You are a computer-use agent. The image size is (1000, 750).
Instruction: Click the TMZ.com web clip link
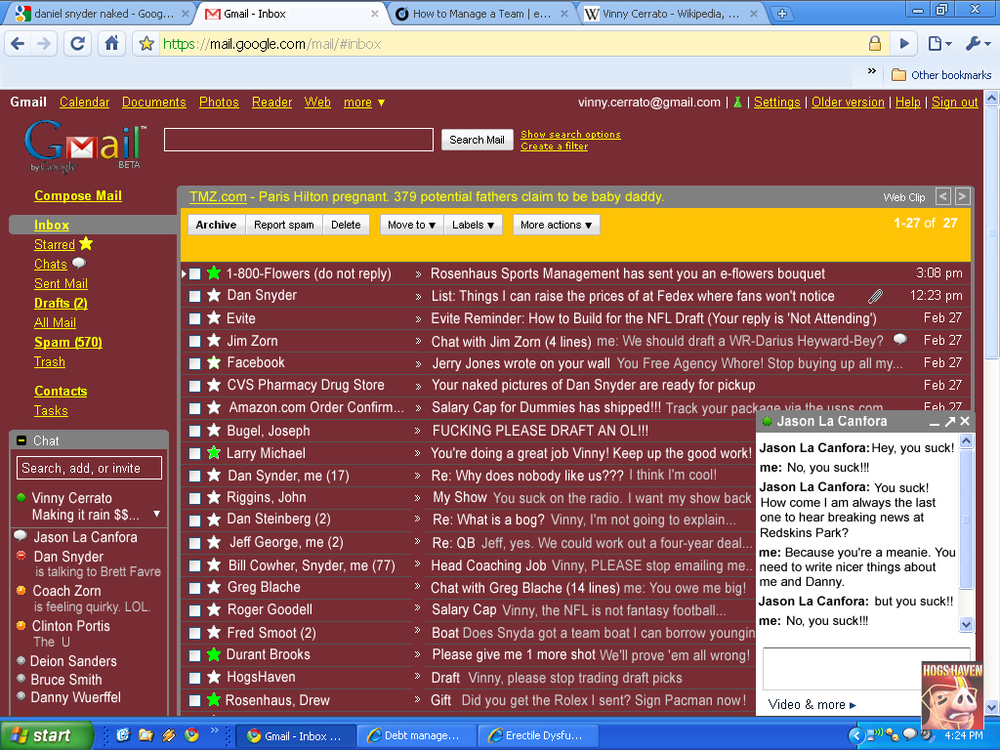(x=218, y=196)
